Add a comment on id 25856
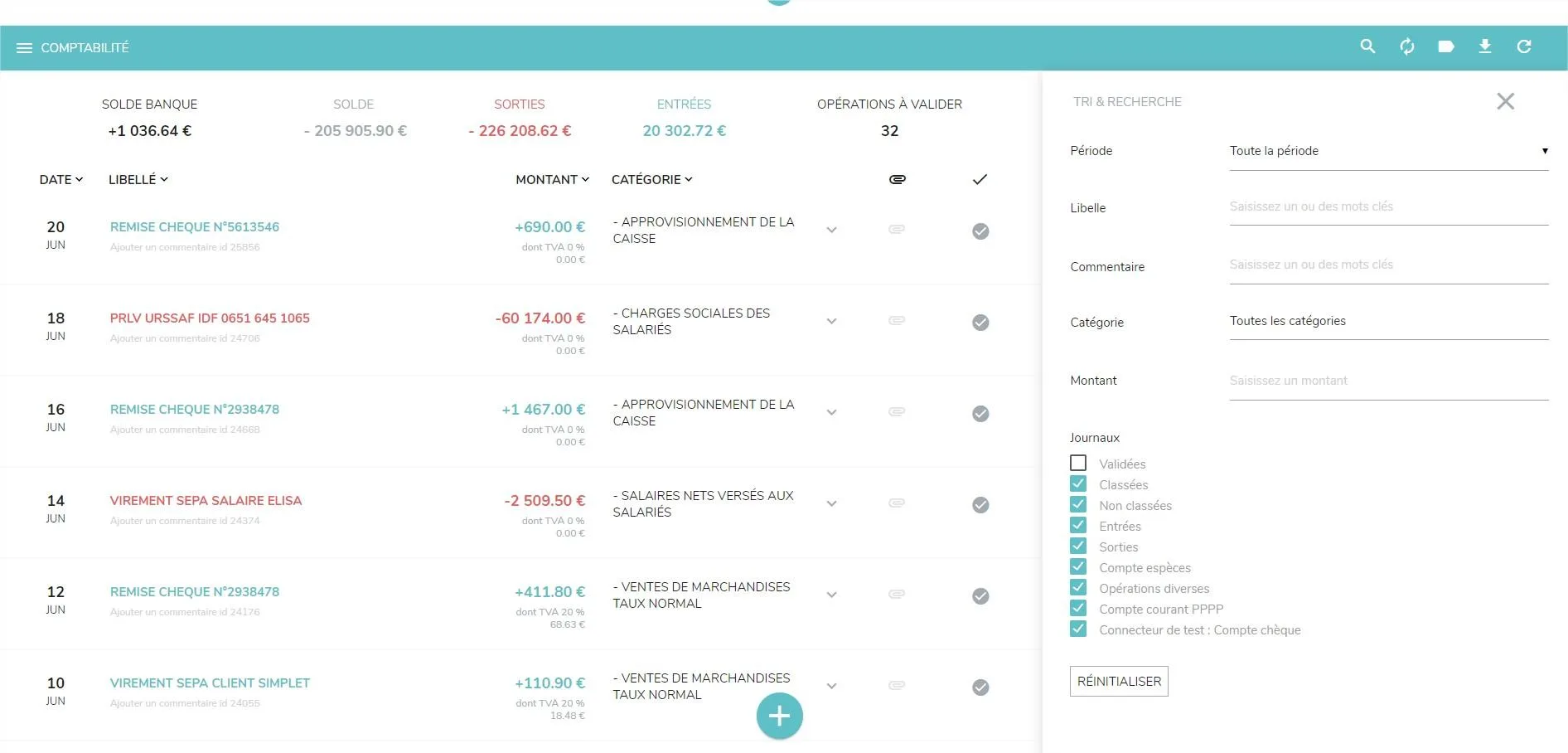The image size is (1568, 753). click(x=185, y=247)
